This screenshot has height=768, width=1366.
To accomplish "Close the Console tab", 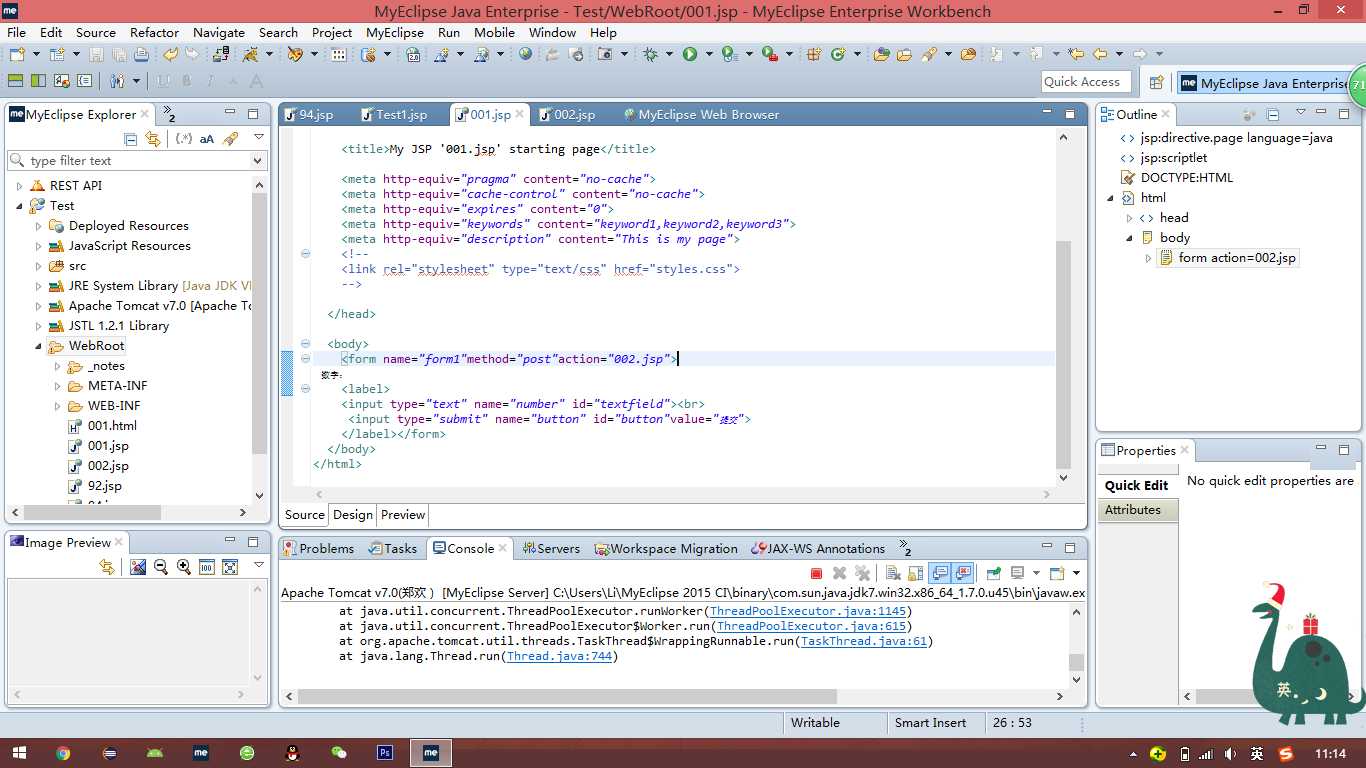I will [x=503, y=548].
